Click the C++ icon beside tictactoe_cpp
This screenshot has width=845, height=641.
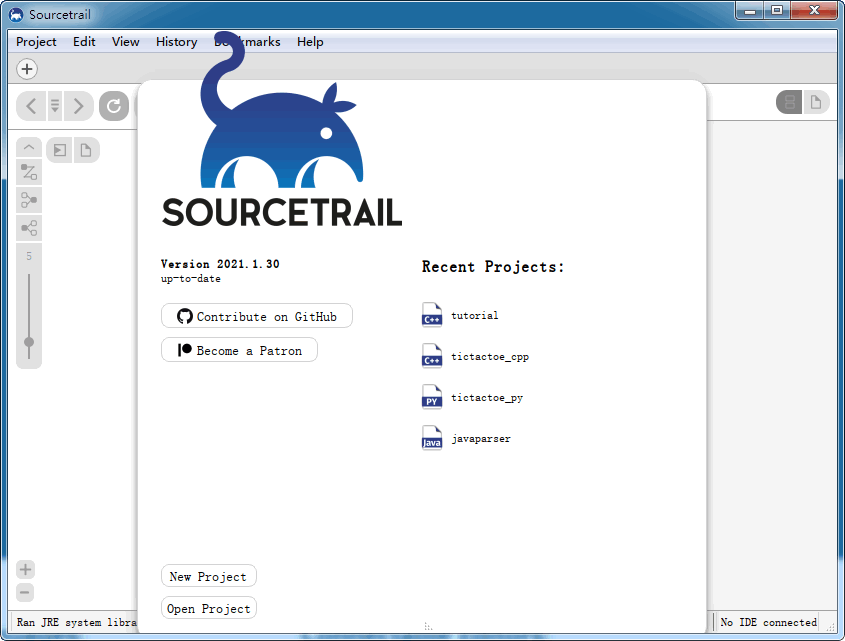[432, 356]
